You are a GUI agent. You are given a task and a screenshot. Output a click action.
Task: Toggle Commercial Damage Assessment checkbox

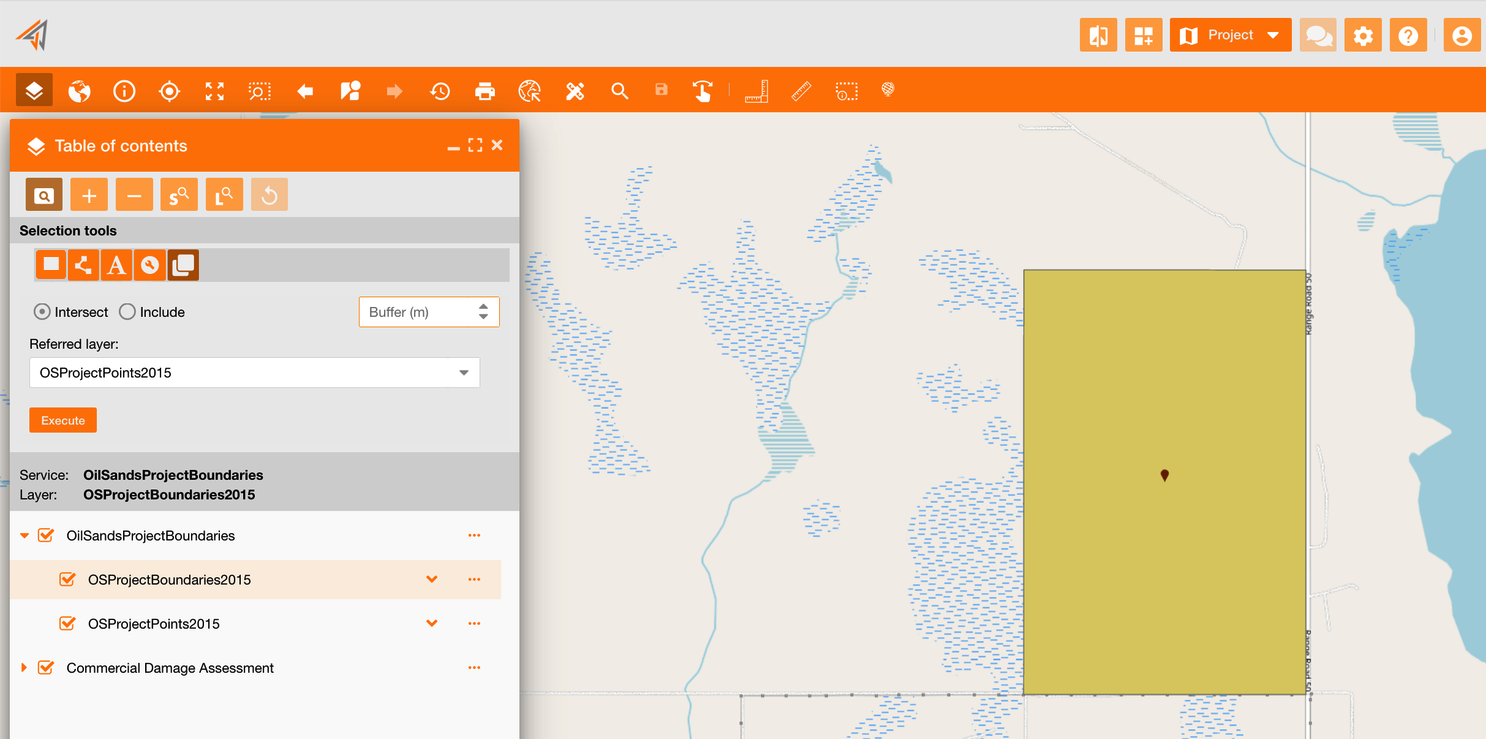46,668
